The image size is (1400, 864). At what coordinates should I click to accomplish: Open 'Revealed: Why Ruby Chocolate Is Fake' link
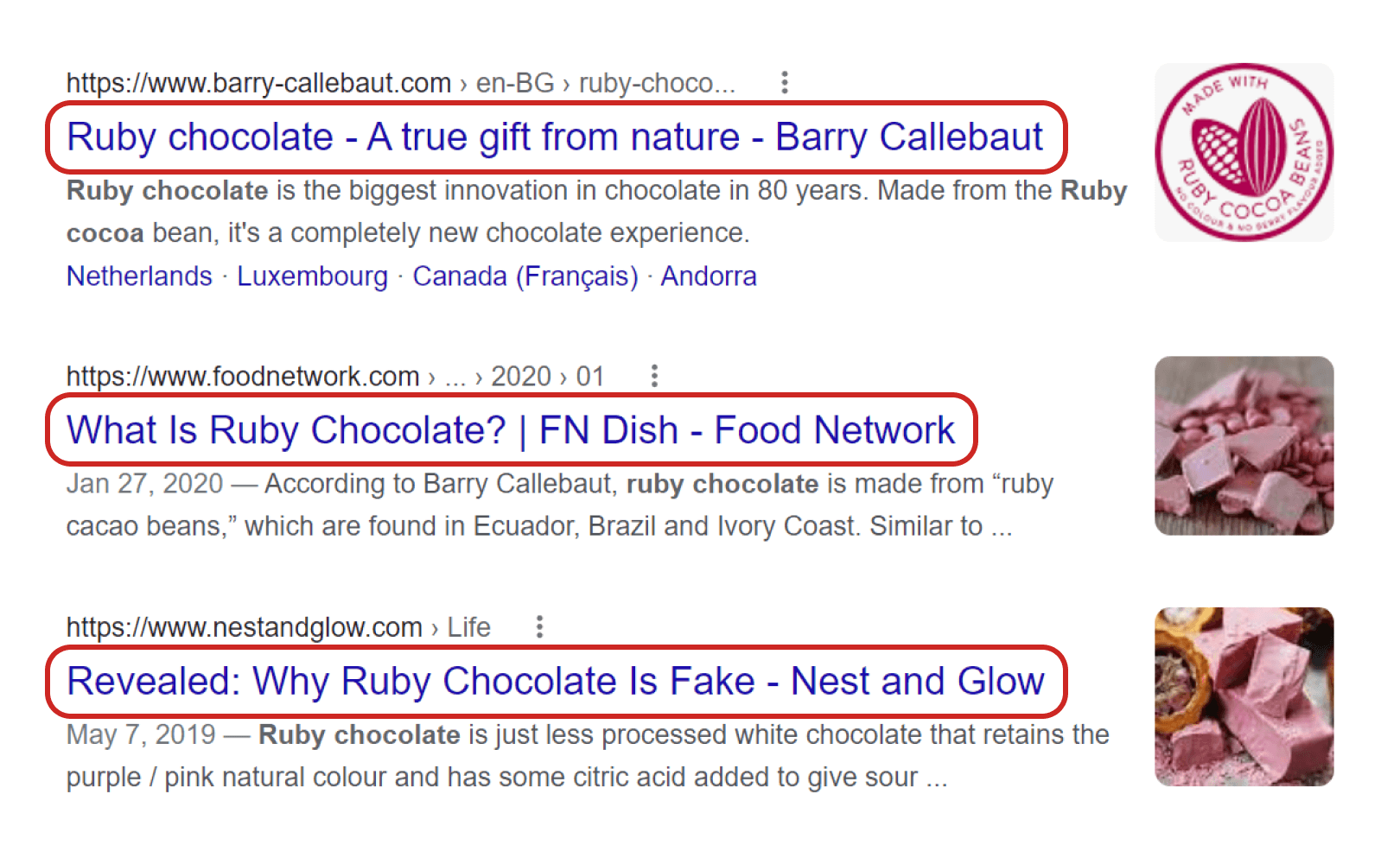click(x=555, y=682)
